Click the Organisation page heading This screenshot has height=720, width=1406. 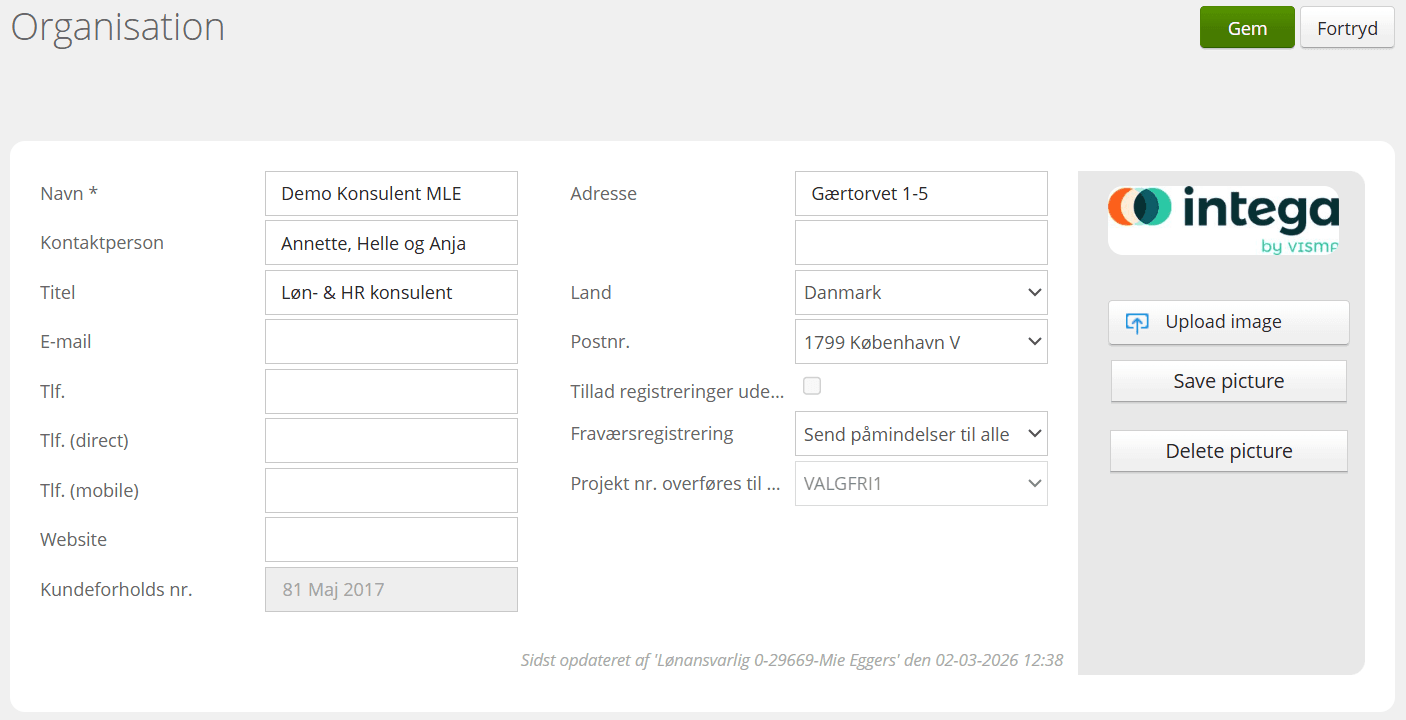coord(118,27)
